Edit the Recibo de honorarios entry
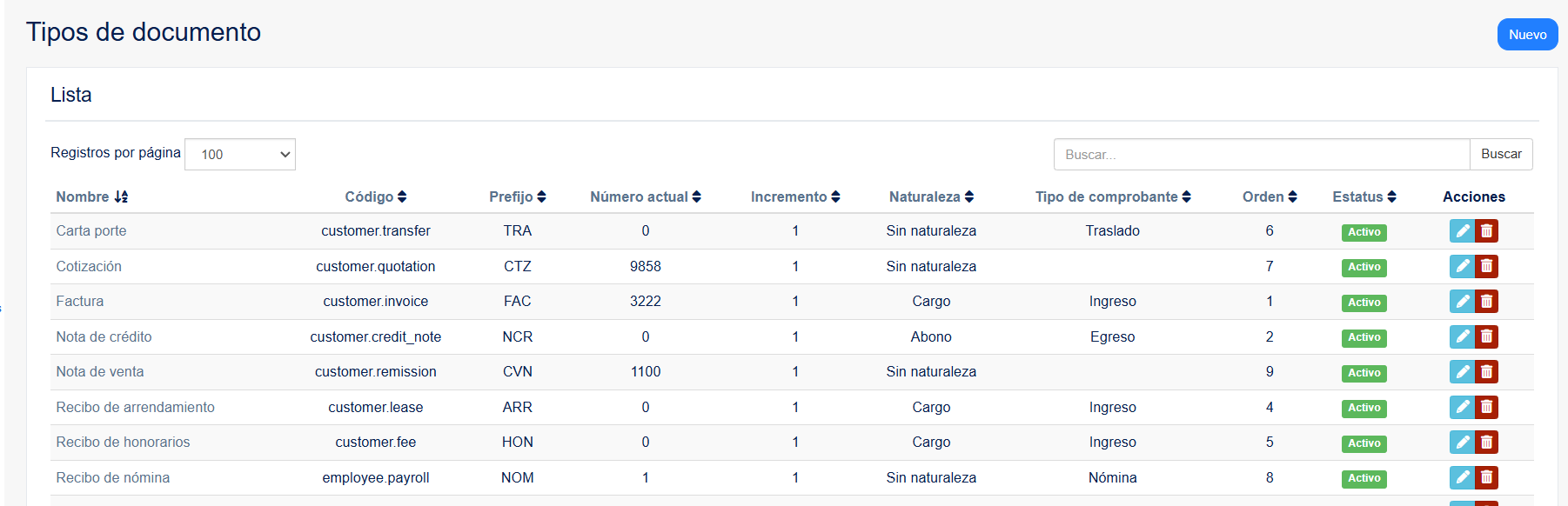The image size is (1568, 506). [1462, 443]
